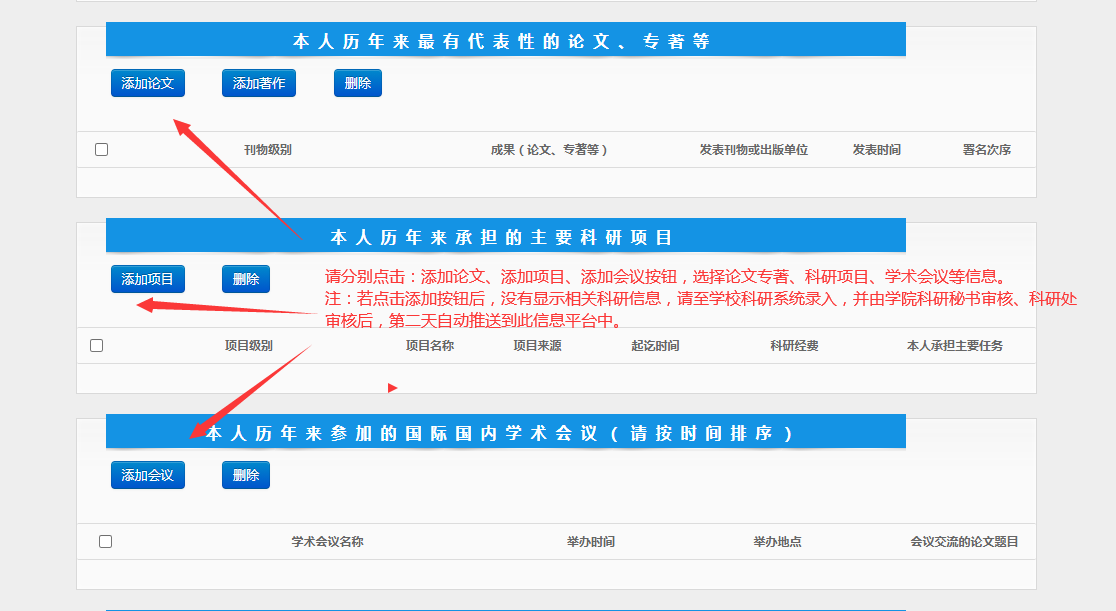Click the 刊物级别 column header
This screenshot has height=611, width=1116.
point(268,150)
